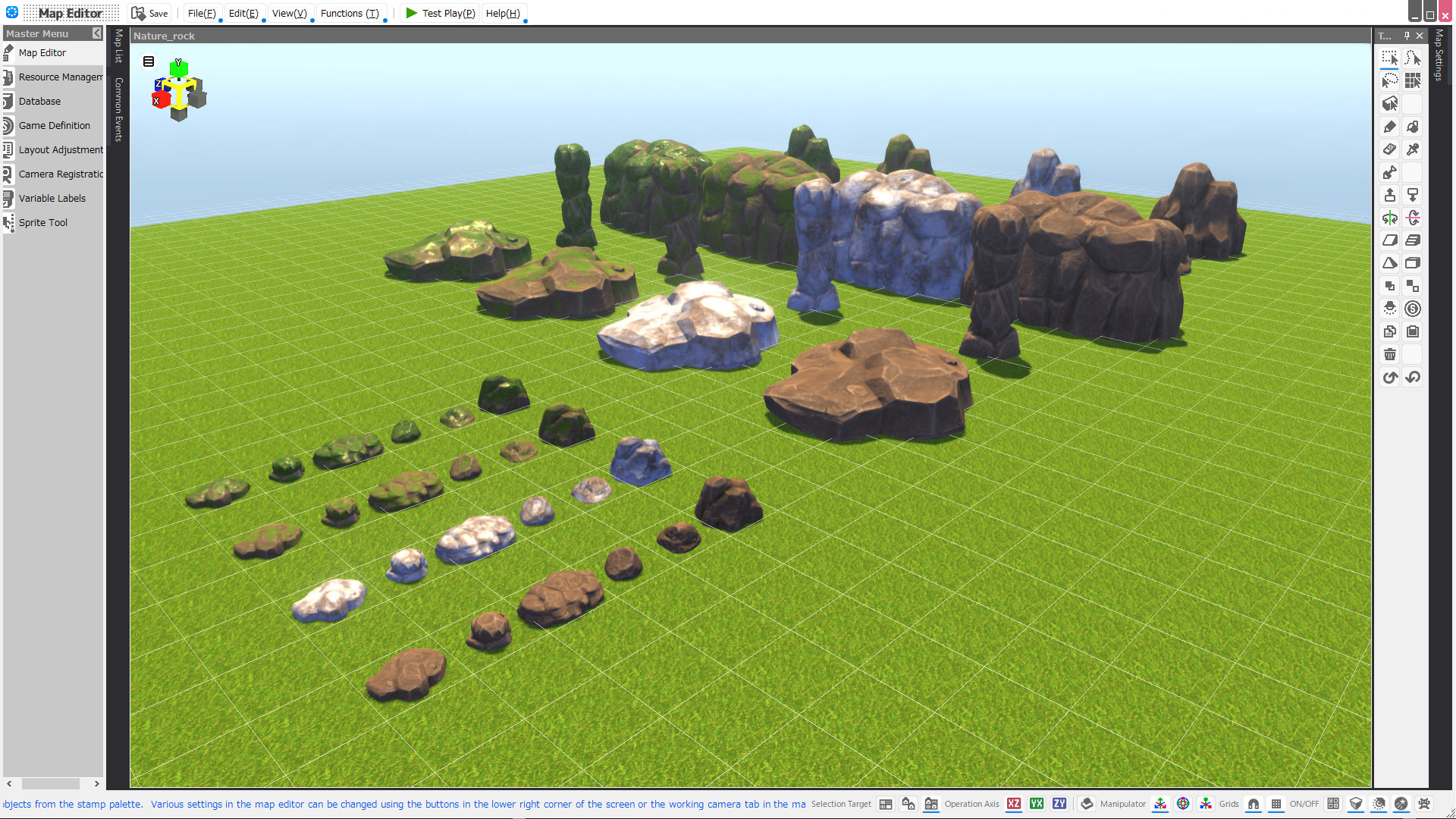Open the Functions menu
Viewport: 1456px width, 819px height.
click(350, 13)
